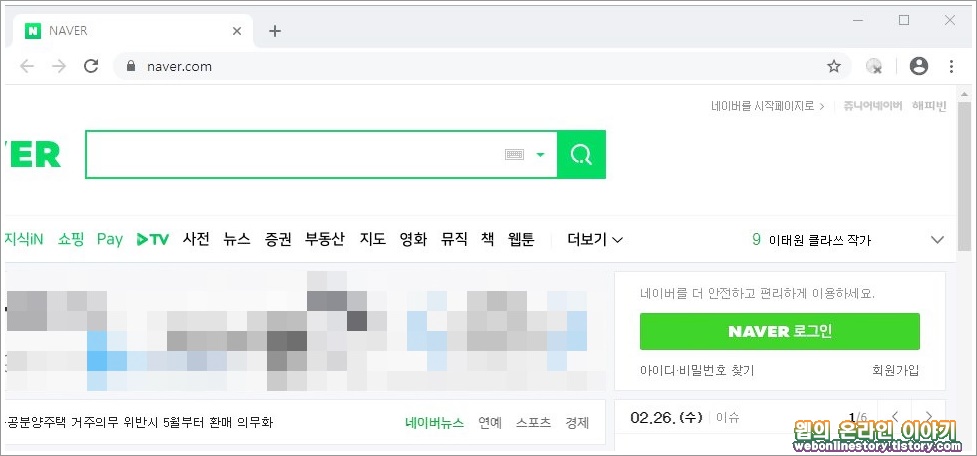Open the 쇼핑 menu item
Screen dimensions: 977x456
(x=71, y=239)
